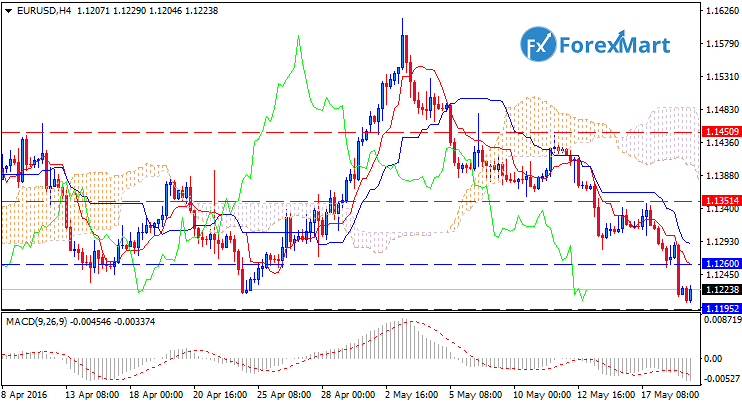The width and height of the screenshot is (742, 406).
Task: Click the 1.15795 value on price scale
Action: tap(720, 44)
